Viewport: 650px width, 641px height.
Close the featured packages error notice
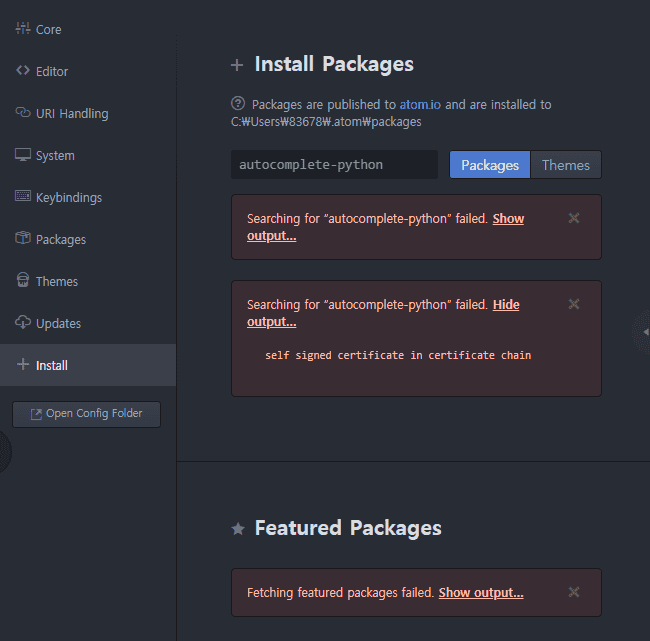[x=574, y=592]
